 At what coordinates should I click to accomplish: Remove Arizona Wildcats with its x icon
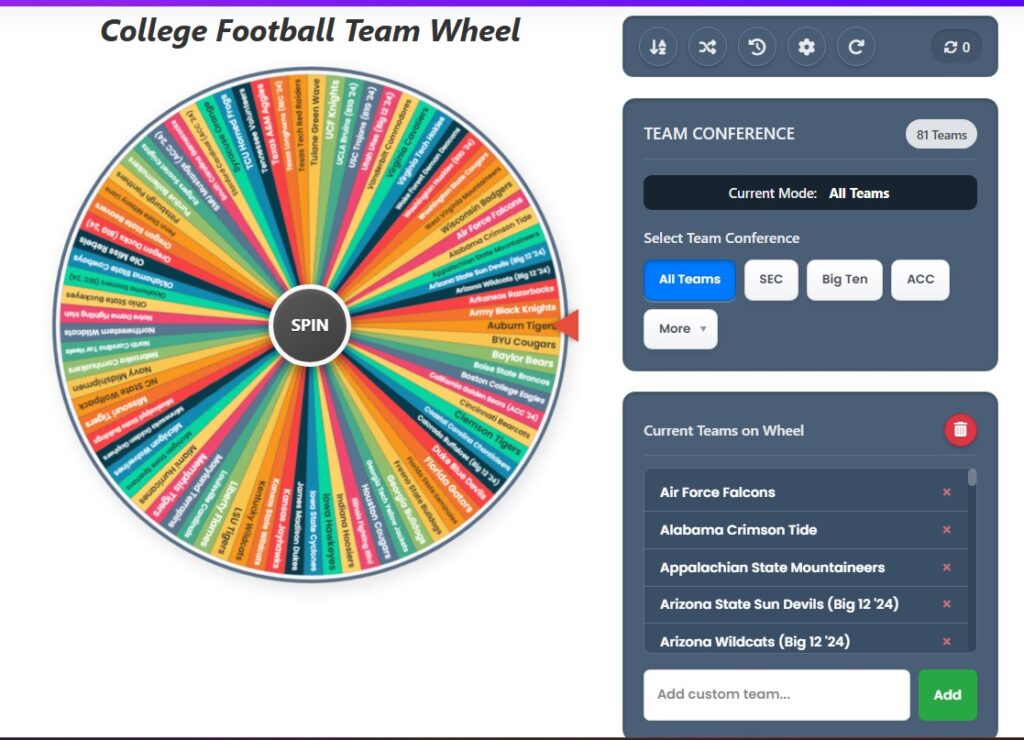coord(945,641)
